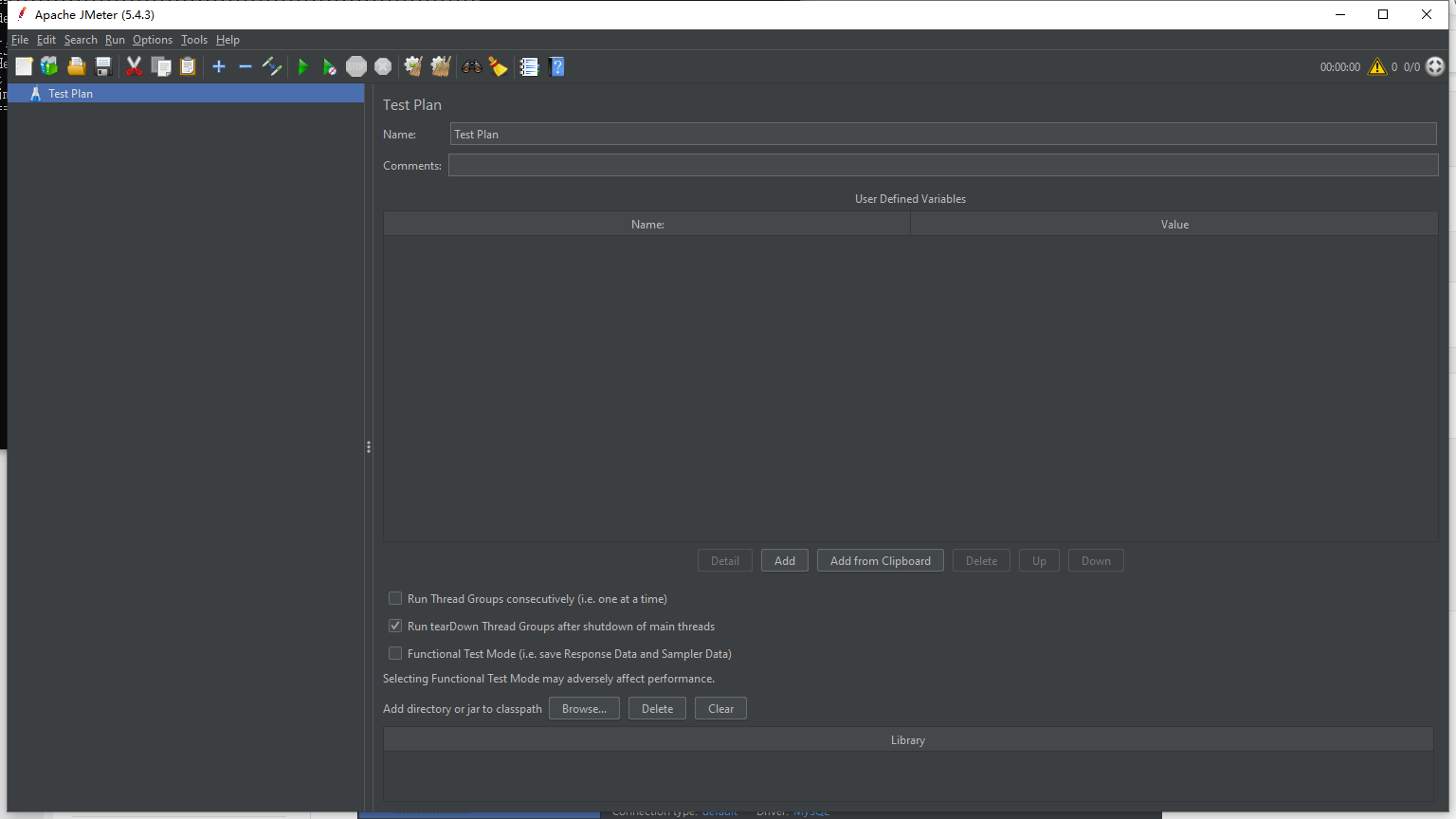
Task: Click the Detail button
Action: point(725,560)
